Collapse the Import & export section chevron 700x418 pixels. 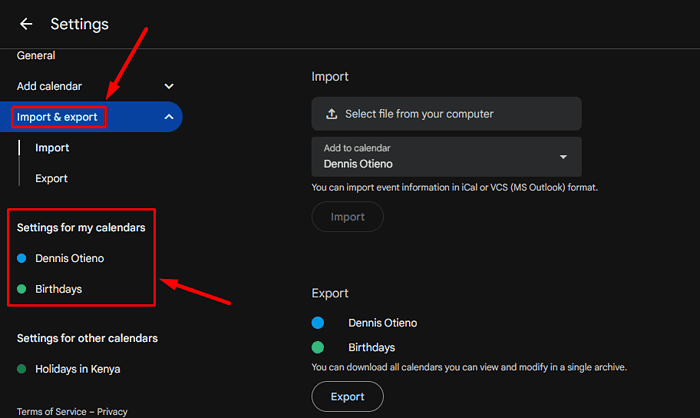click(x=169, y=117)
